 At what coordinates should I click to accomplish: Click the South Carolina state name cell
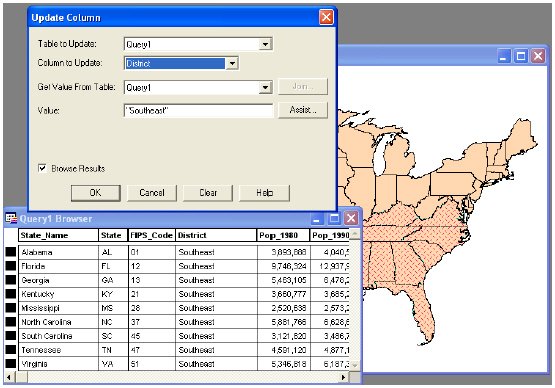coord(58,336)
